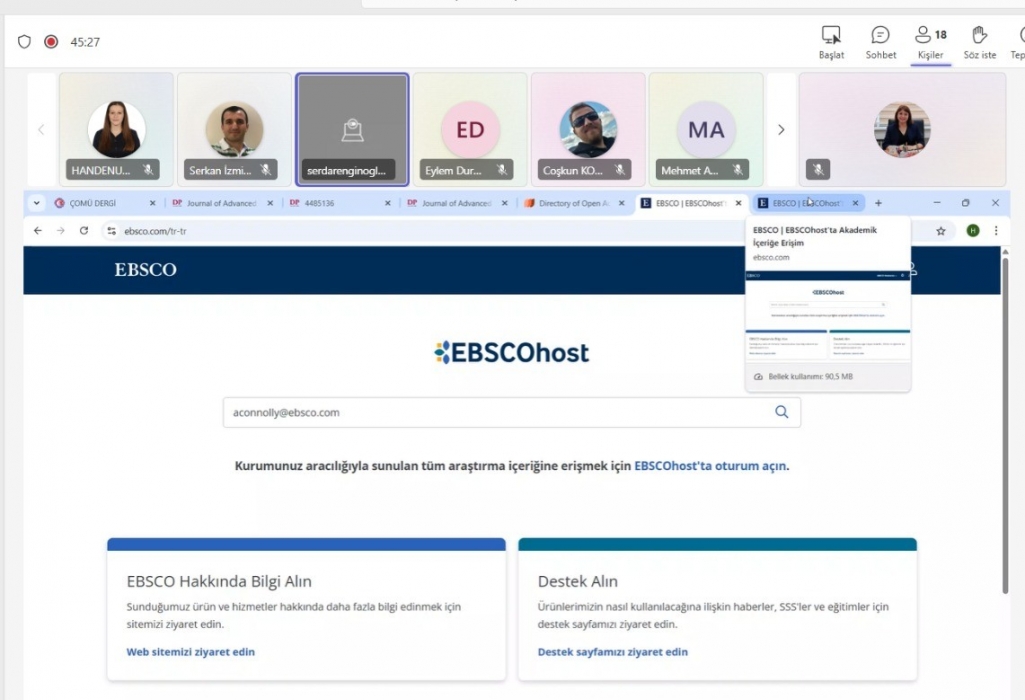Close the 4485136 tab

click(x=388, y=203)
